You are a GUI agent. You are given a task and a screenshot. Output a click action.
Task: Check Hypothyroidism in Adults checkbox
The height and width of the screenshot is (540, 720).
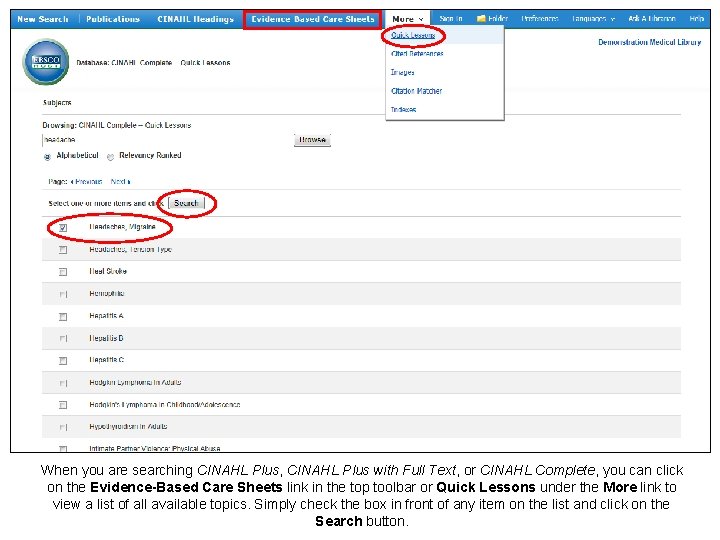63,428
